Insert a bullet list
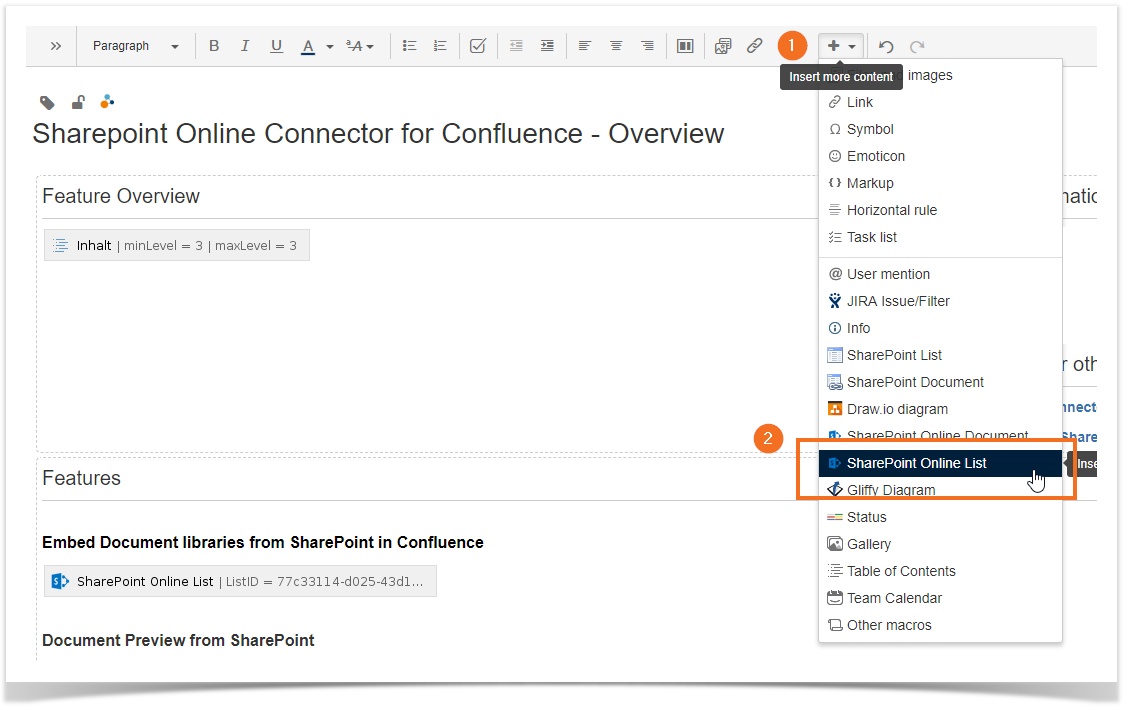The width and height of the screenshot is (1131, 711). point(409,46)
